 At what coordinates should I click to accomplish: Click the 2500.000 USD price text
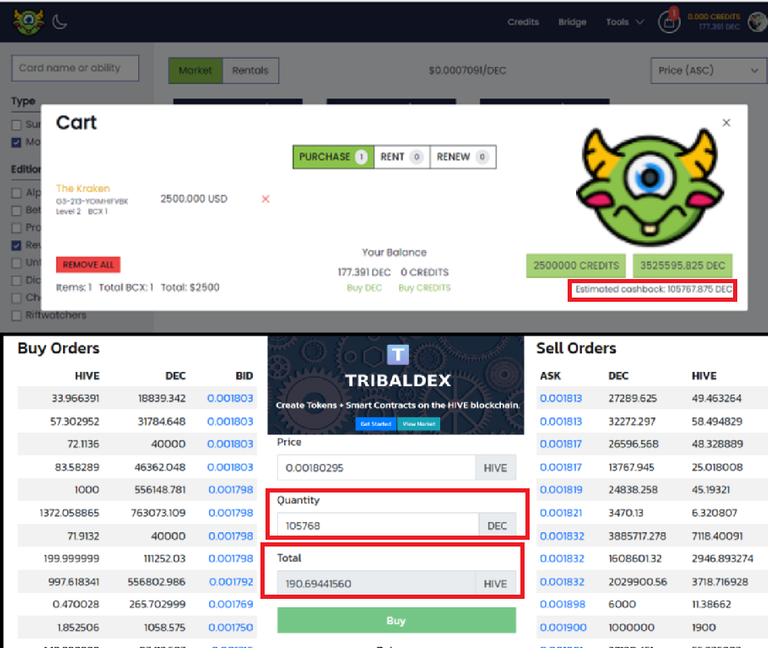pos(194,199)
